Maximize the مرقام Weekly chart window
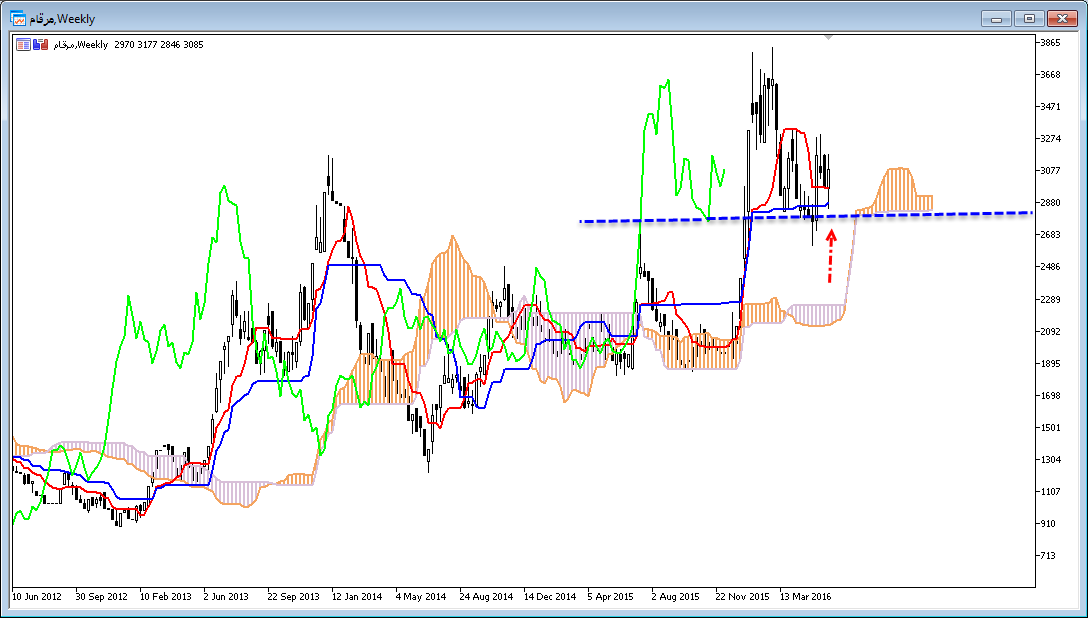 (1030, 19)
